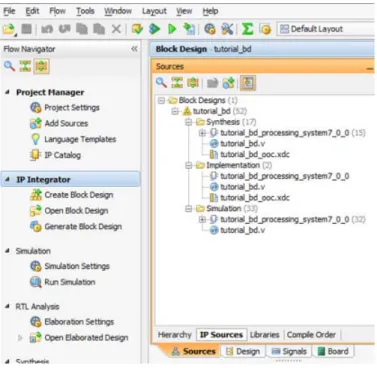
Task: Click the Expand All icon in the Sources toolbar
Action: 193,82
